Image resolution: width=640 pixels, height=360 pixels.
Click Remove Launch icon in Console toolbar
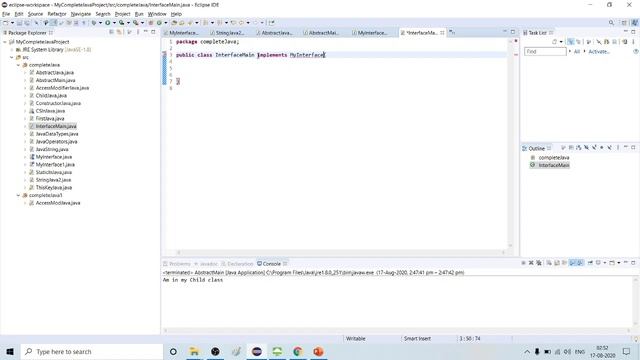pos(531,263)
